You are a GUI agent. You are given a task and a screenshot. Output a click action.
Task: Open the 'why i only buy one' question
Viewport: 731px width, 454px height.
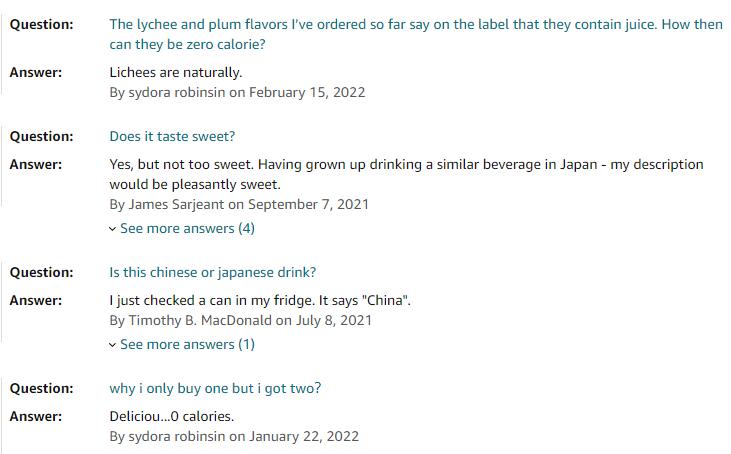(x=215, y=388)
